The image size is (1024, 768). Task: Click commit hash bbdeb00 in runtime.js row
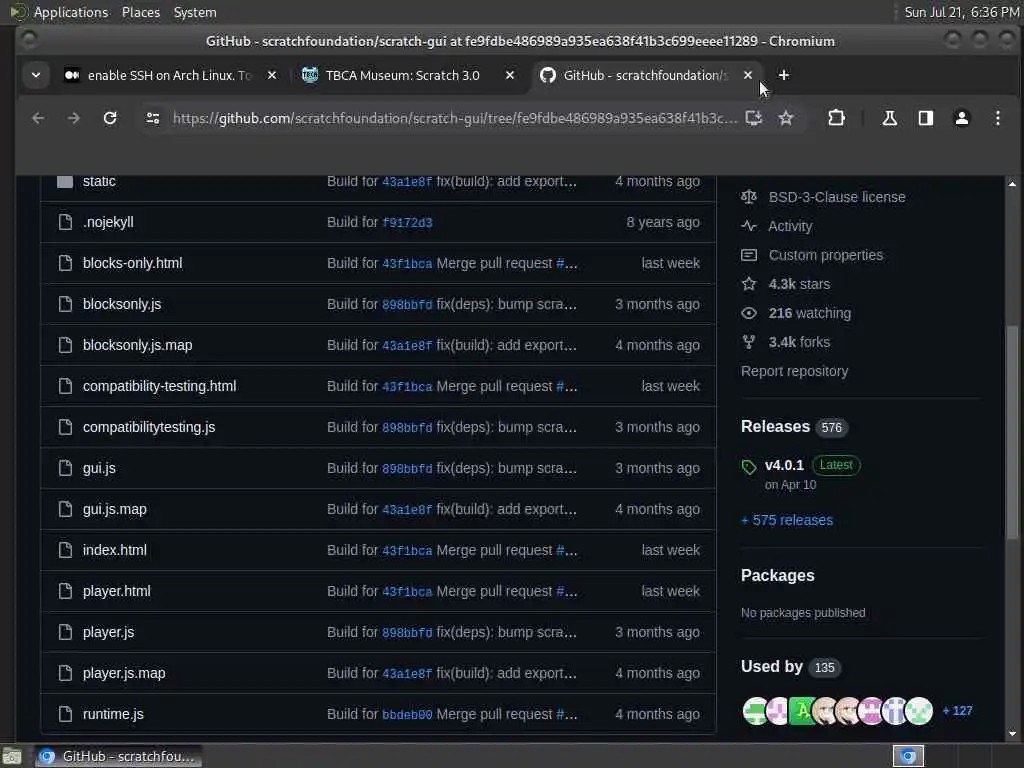[407, 715]
